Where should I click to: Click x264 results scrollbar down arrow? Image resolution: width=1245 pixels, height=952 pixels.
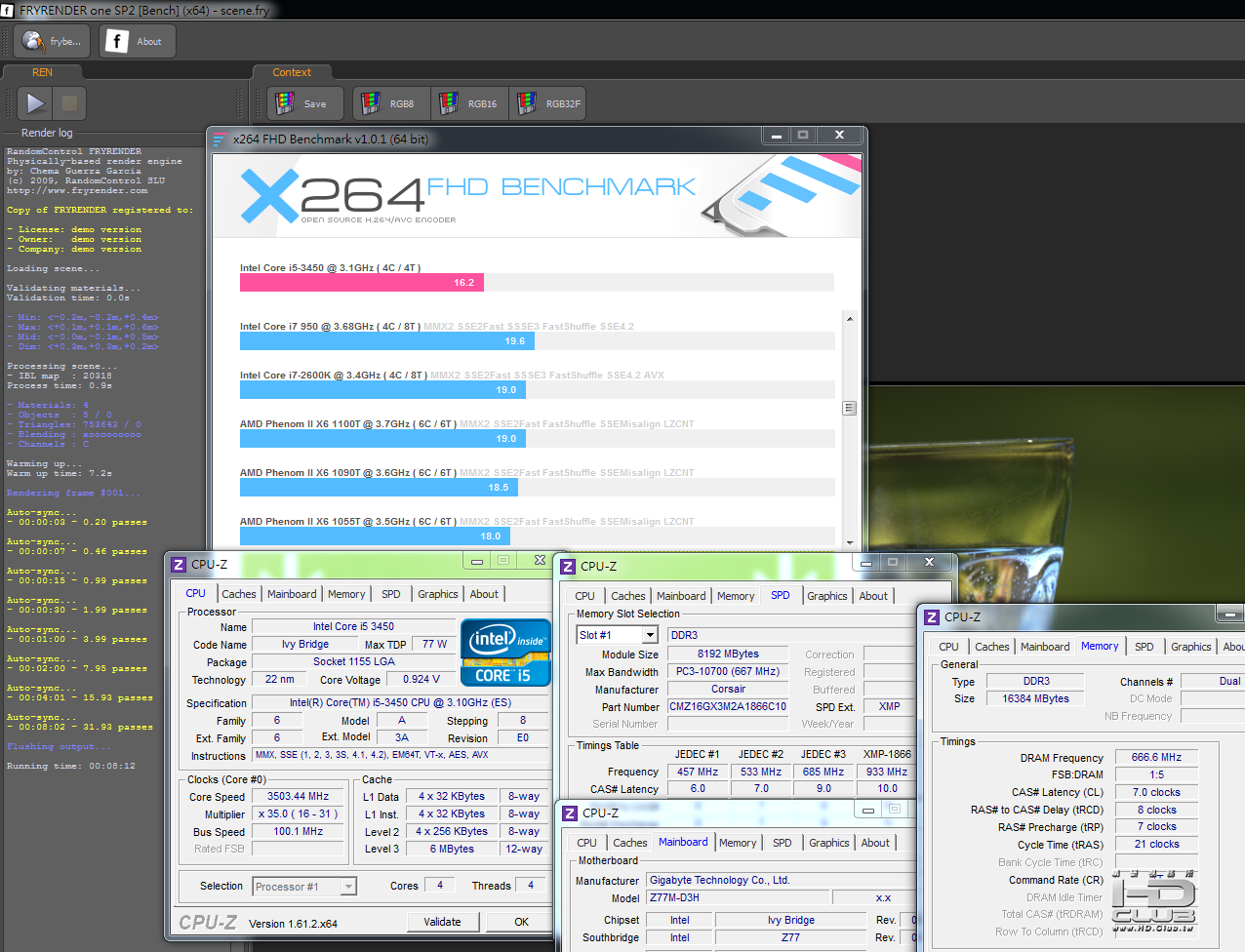tap(850, 542)
